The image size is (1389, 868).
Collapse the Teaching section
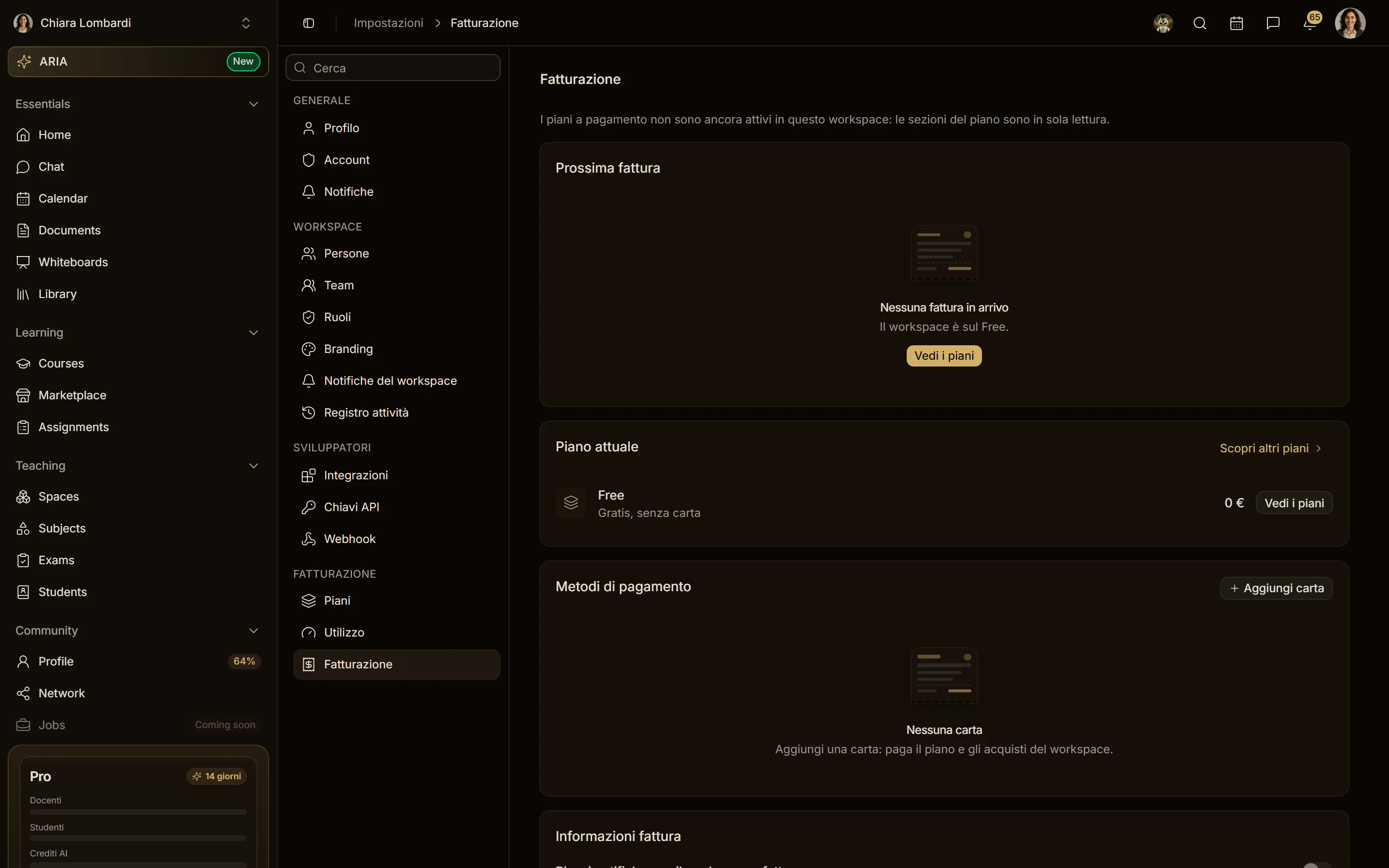click(253, 465)
